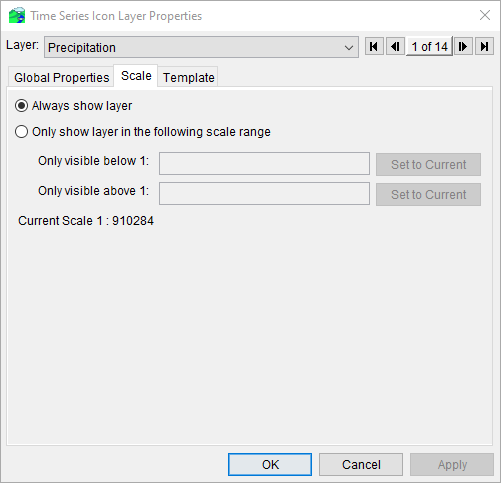Go to previous layer arrow button
The height and width of the screenshot is (483, 501).
point(395,46)
